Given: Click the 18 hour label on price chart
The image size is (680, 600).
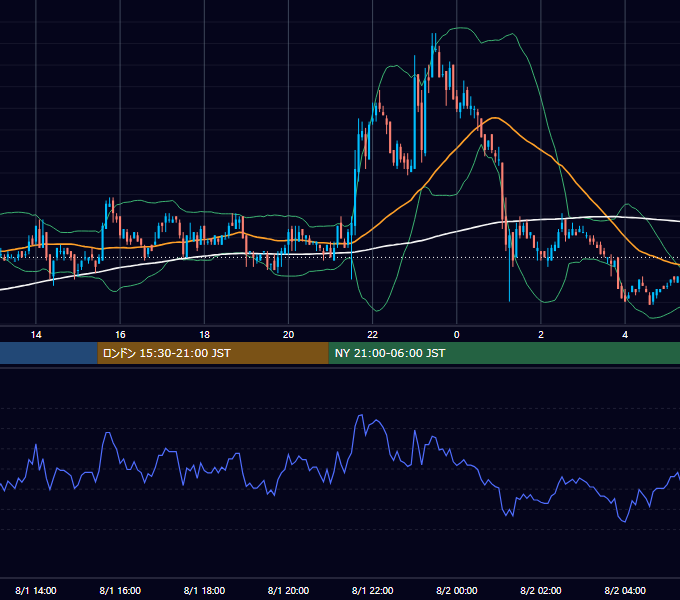Looking at the screenshot, I should click(204, 335).
